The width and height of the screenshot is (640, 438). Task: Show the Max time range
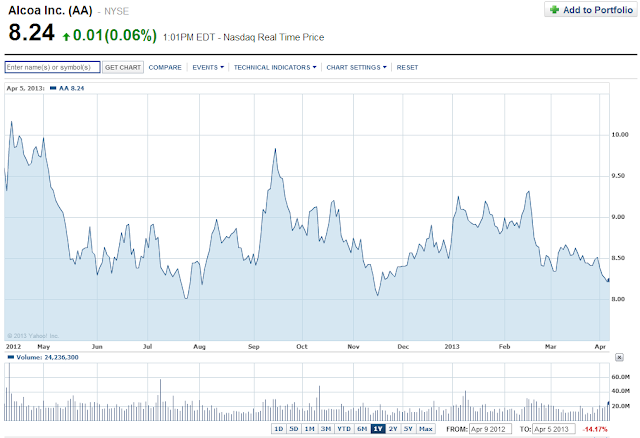[426, 429]
